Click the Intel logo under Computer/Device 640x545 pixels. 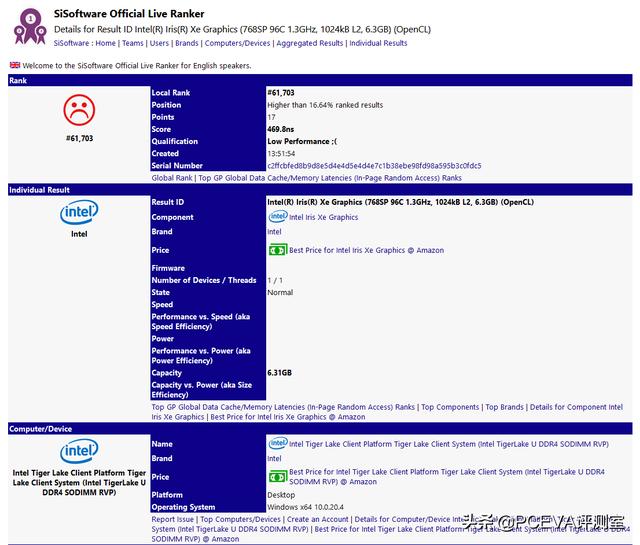tap(79, 451)
